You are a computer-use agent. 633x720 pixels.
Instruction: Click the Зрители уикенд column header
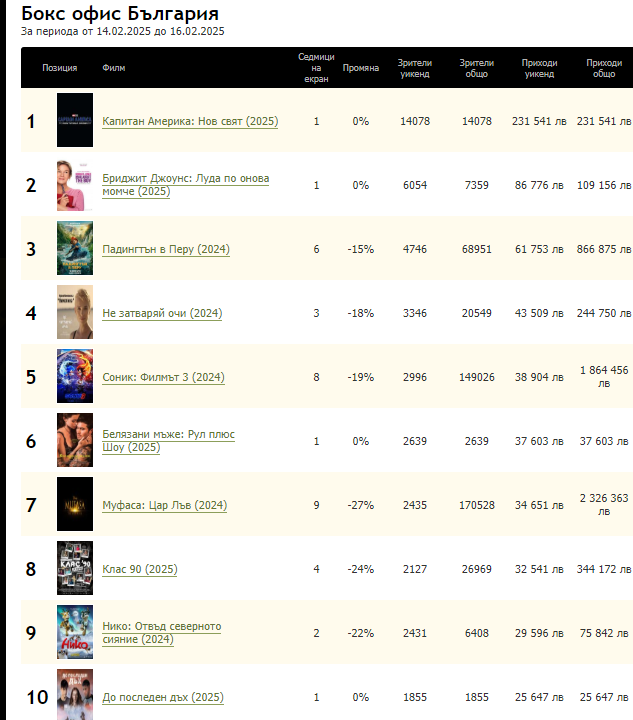(x=414, y=68)
